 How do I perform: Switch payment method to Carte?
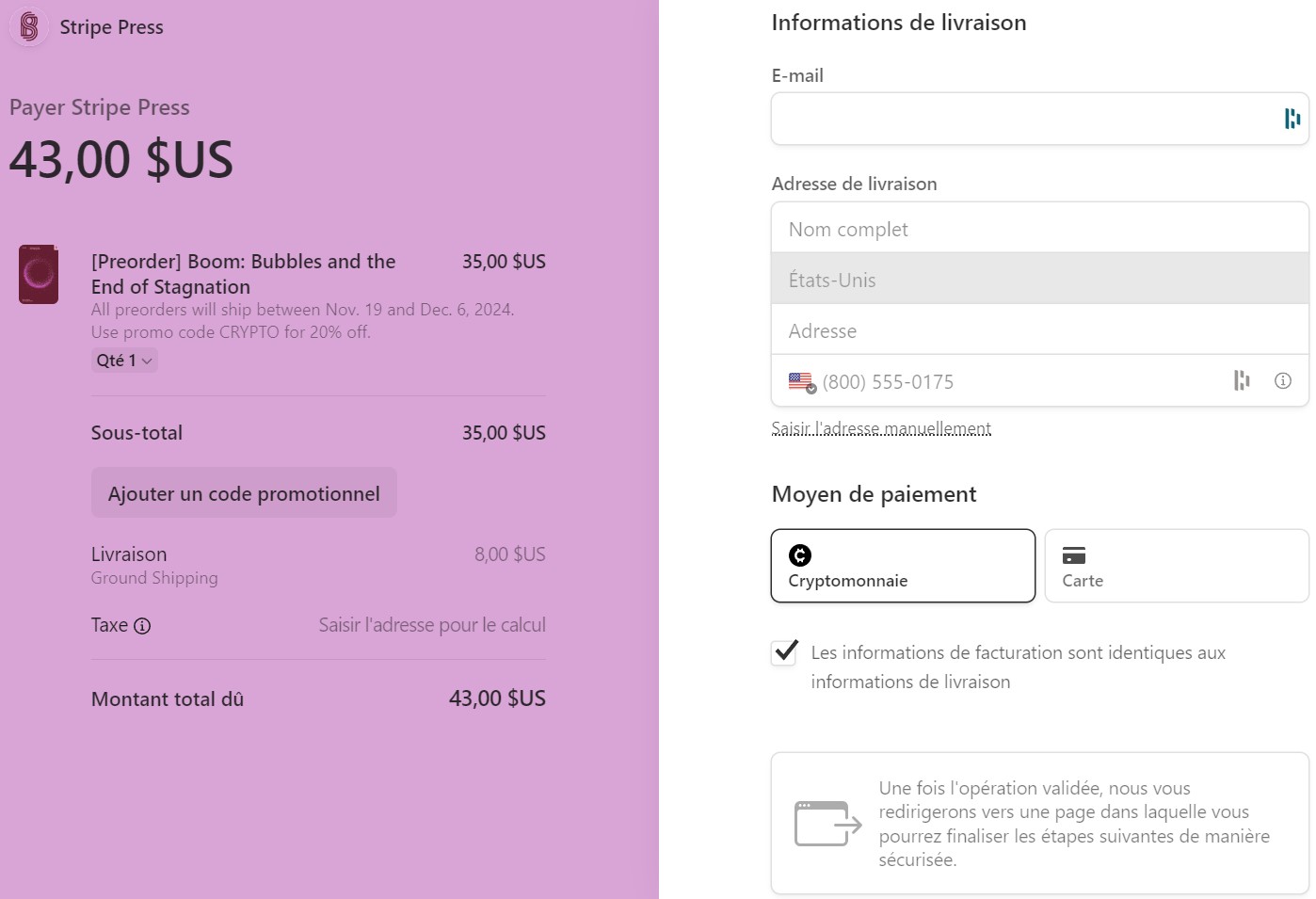pos(1175,565)
